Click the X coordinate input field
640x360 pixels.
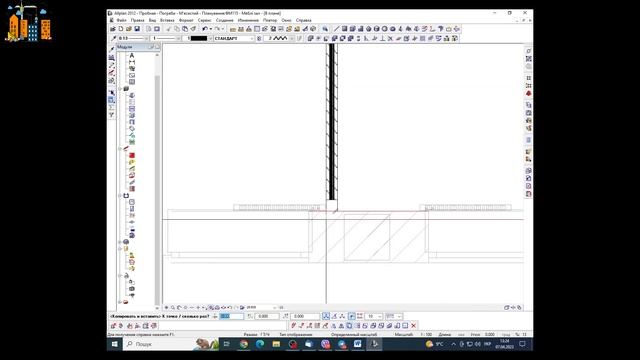231,316
